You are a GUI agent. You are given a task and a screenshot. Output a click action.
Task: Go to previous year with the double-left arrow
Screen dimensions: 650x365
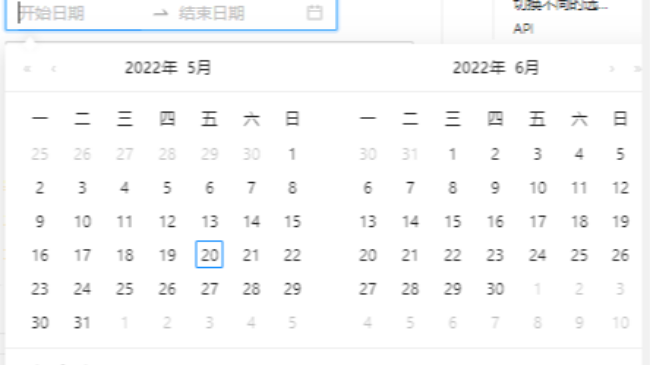coord(27,68)
